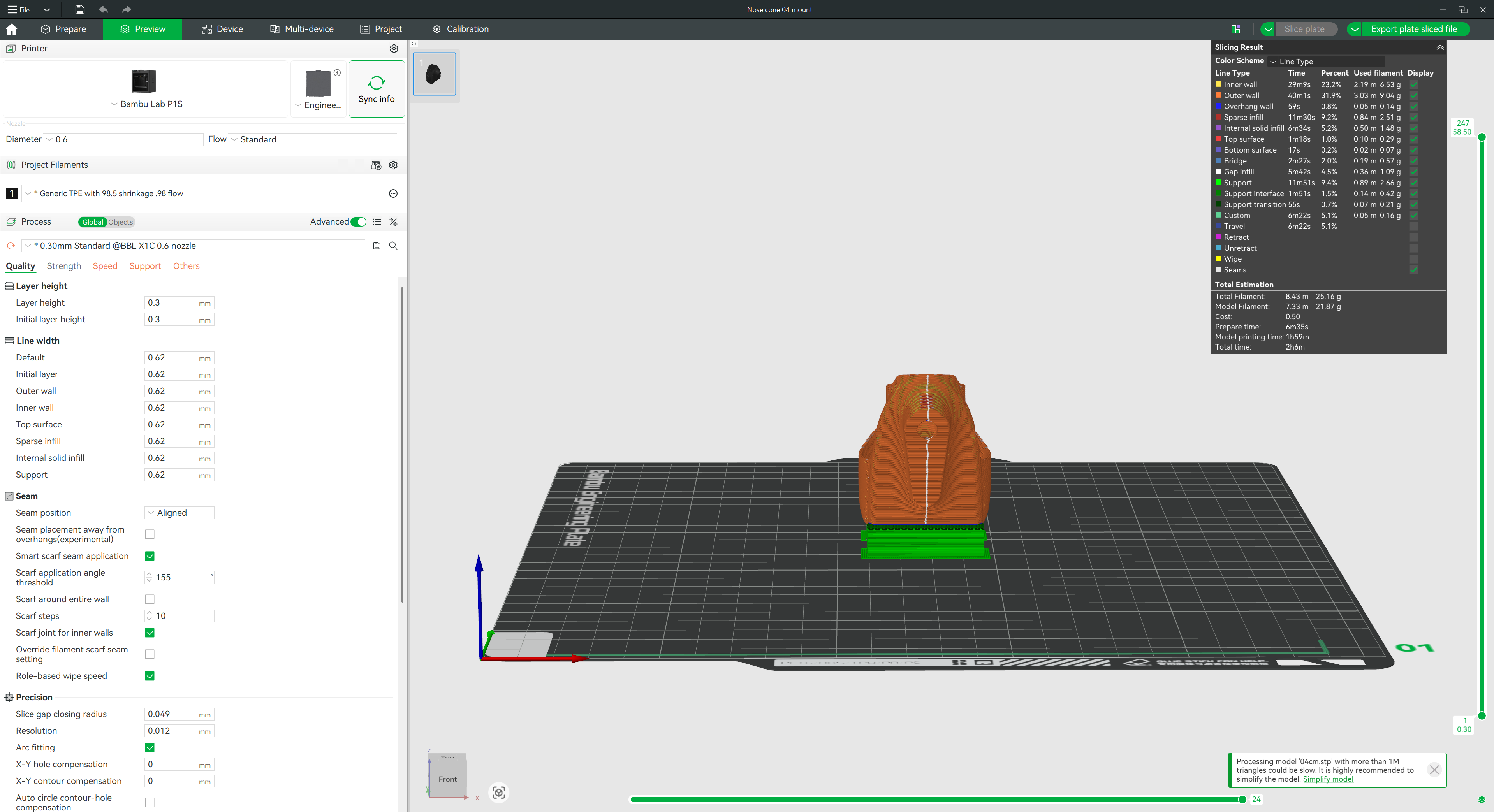The height and width of the screenshot is (812, 1494).
Task: Enable Scarf around entire wall
Action: pos(150,599)
